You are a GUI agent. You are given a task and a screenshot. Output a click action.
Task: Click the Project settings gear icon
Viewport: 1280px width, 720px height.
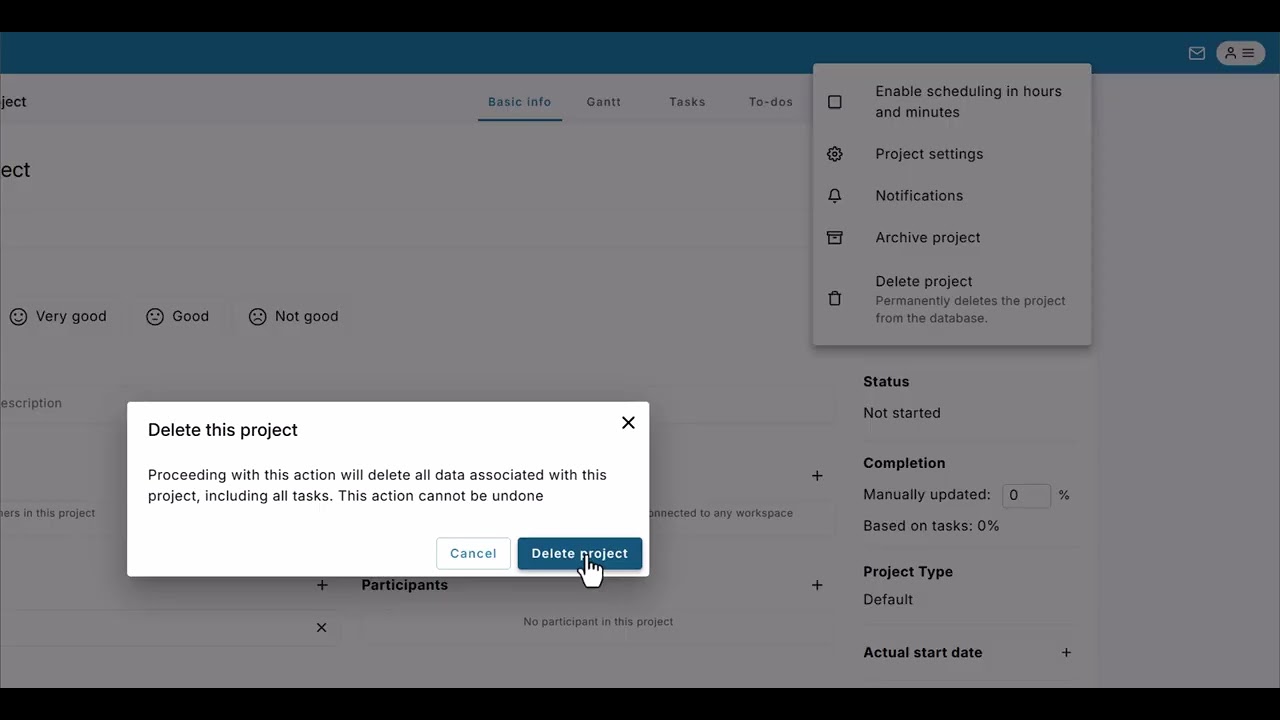(x=835, y=154)
